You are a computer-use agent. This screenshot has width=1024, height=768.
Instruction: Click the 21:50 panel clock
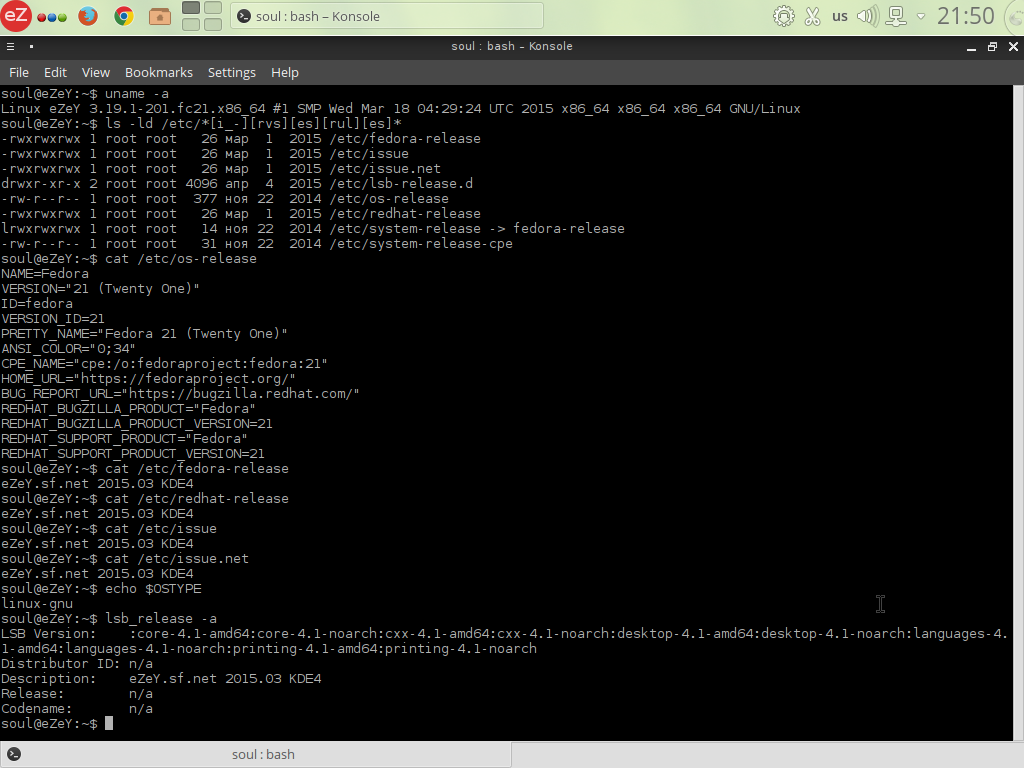pos(966,16)
